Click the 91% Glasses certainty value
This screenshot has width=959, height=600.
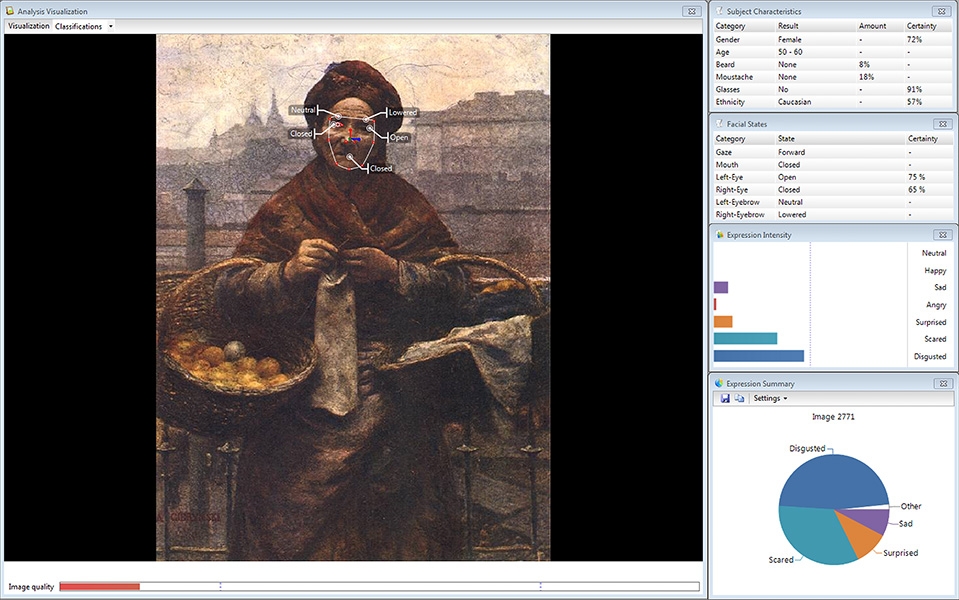914,89
